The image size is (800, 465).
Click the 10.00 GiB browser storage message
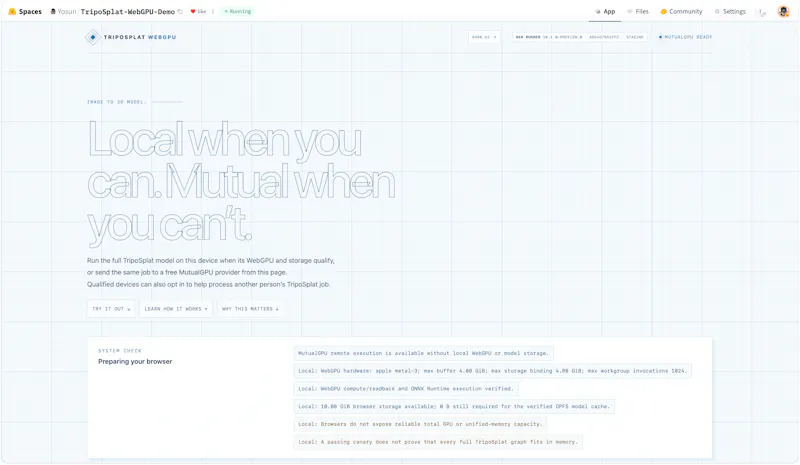454,407
